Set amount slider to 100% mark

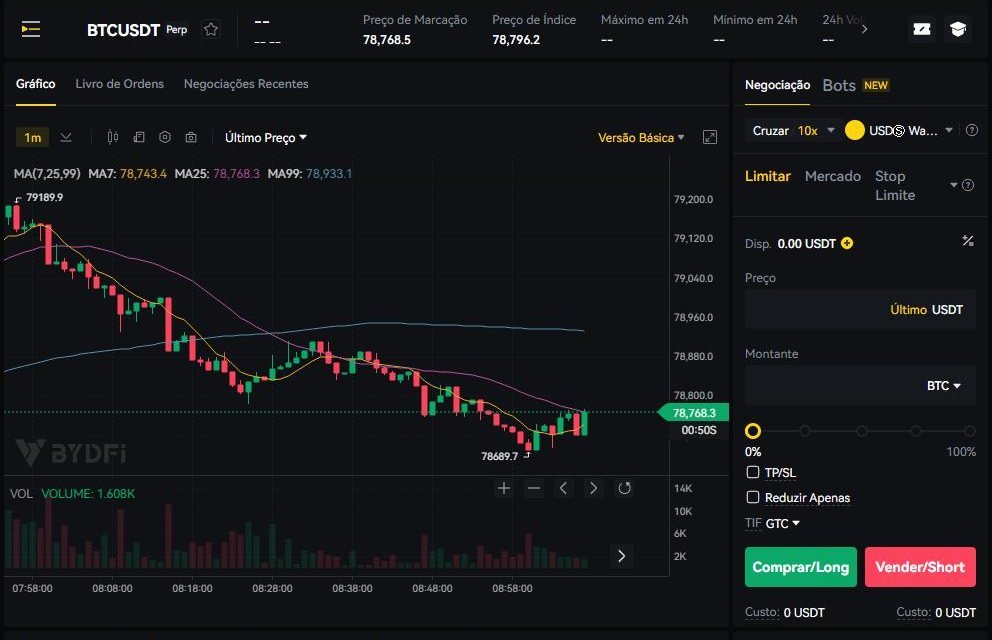click(x=969, y=431)
